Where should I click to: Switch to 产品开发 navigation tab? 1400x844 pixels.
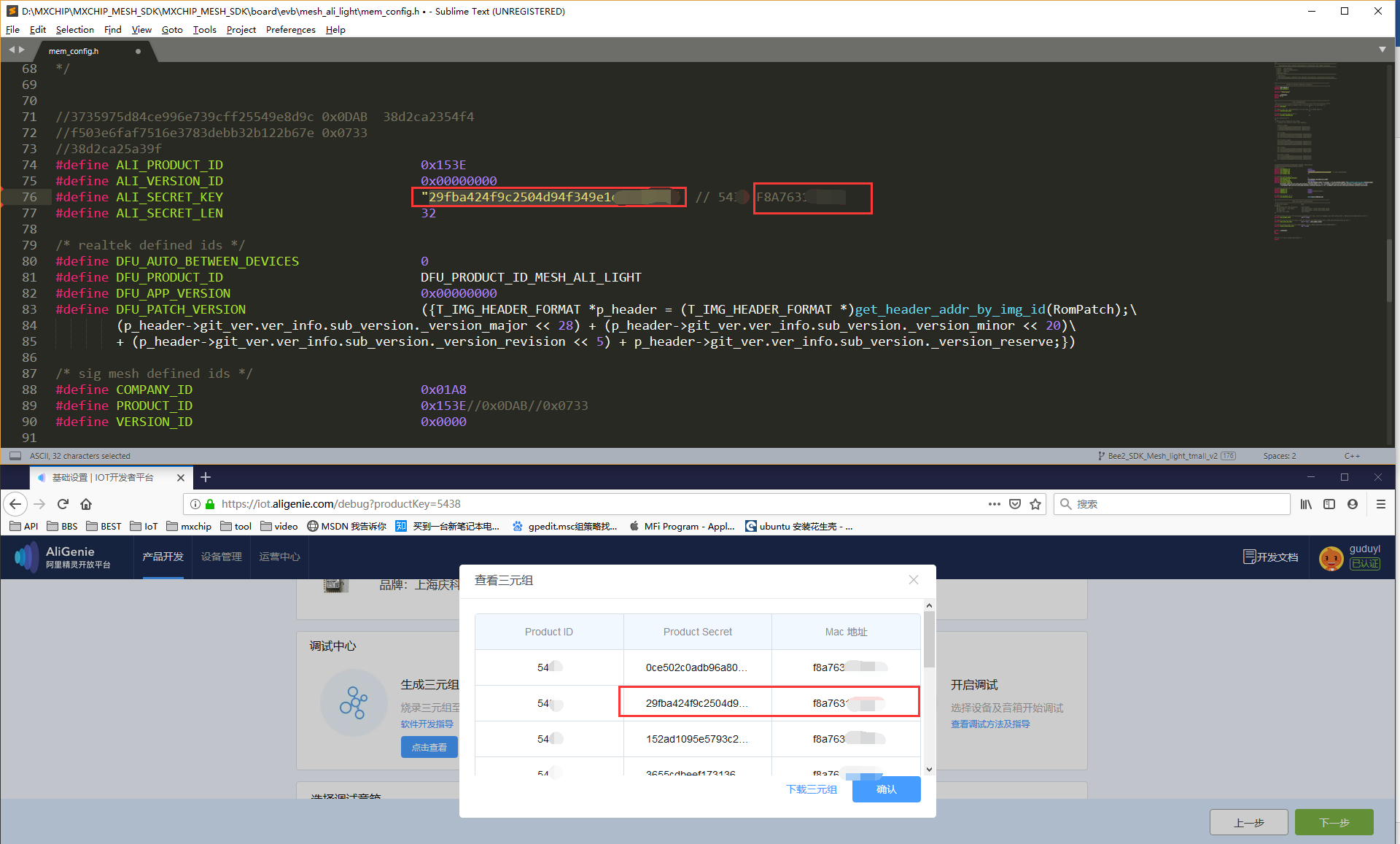pos(163,557)
